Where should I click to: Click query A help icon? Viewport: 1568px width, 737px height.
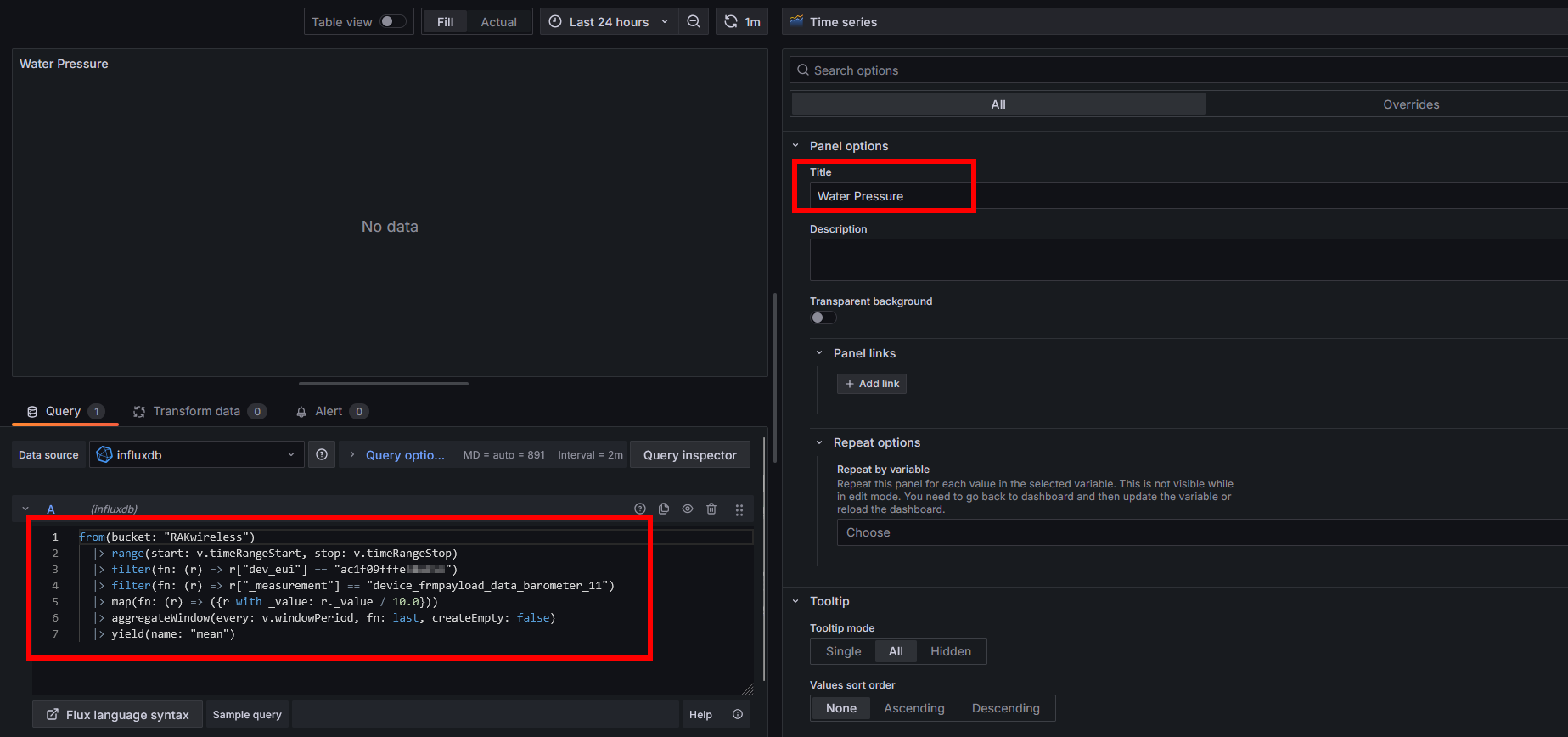click(x=640, y=509)
